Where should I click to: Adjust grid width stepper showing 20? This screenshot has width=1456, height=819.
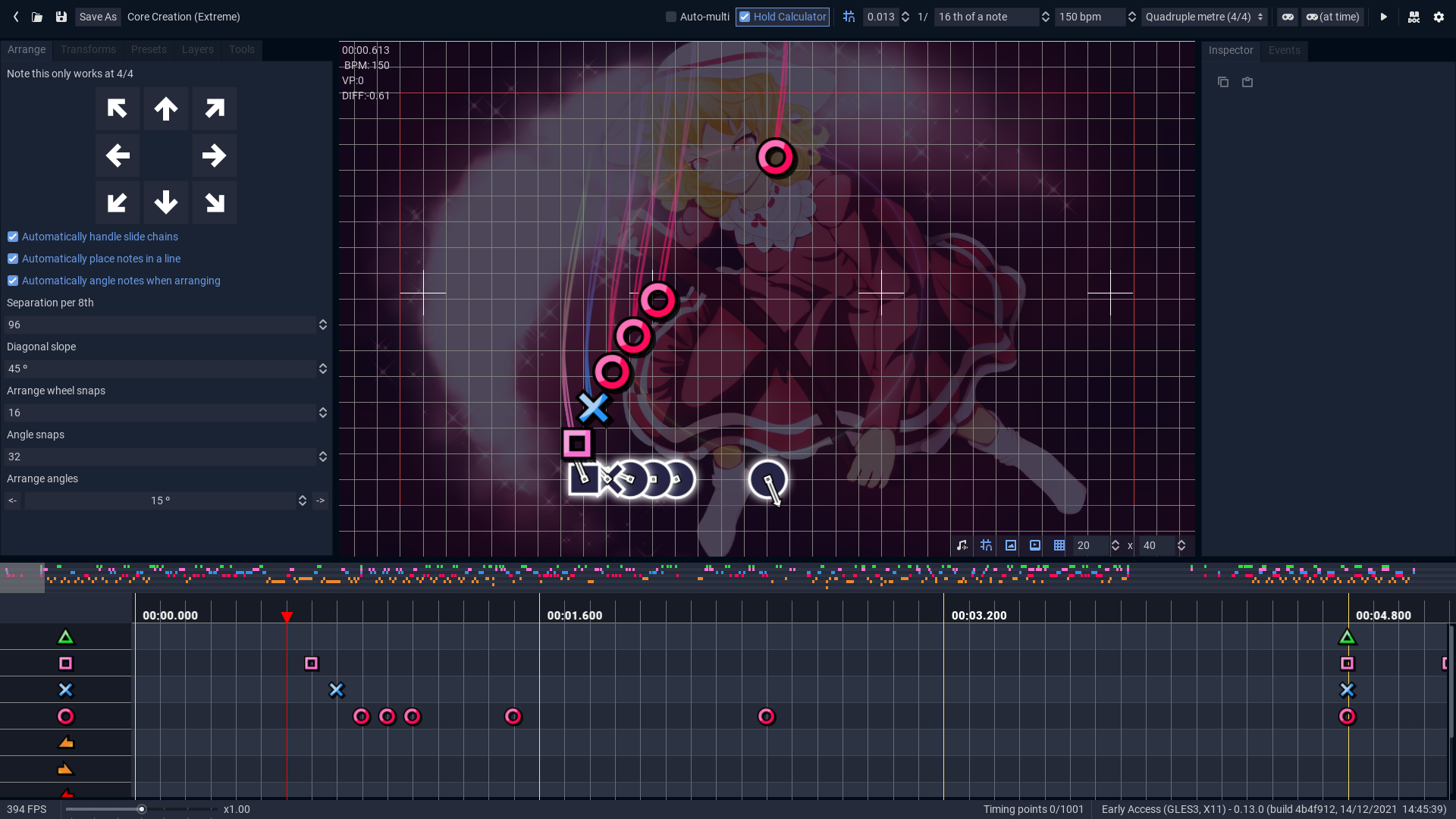coord(1116,546)
